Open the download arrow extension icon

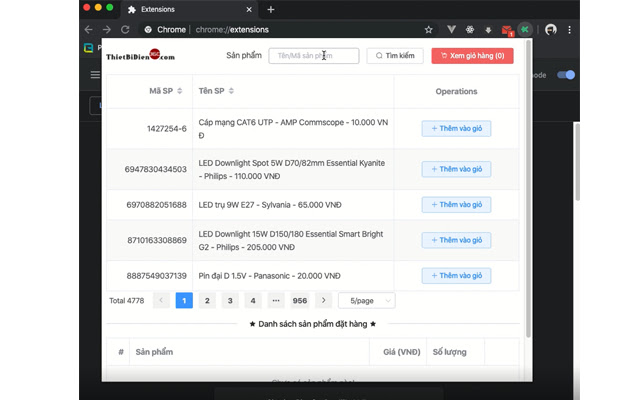(488, 30)
